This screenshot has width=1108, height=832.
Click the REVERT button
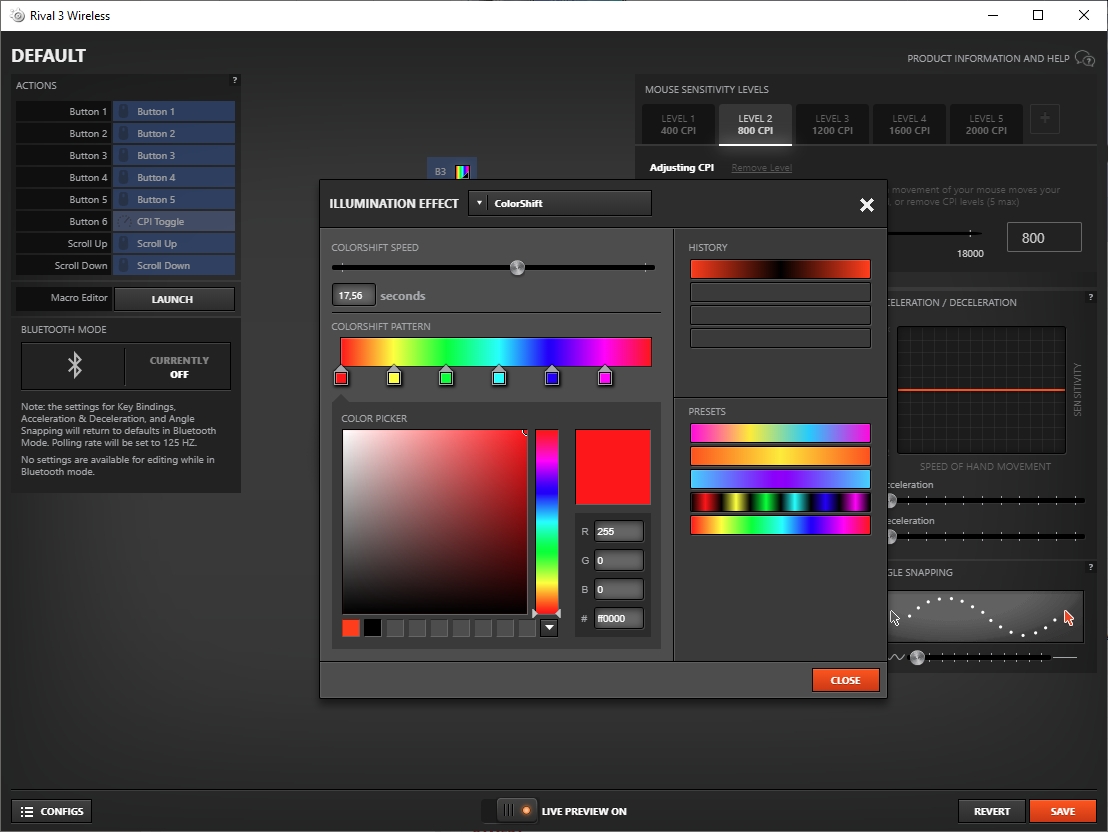click(991, 812)
